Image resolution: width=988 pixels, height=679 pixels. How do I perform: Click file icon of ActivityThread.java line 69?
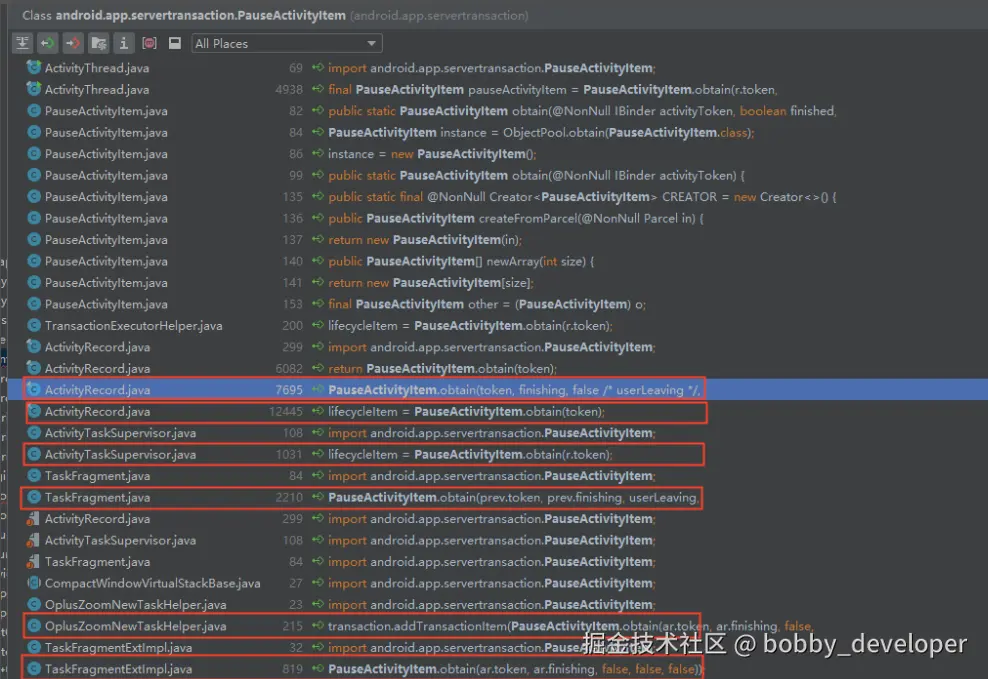[33, 67]
